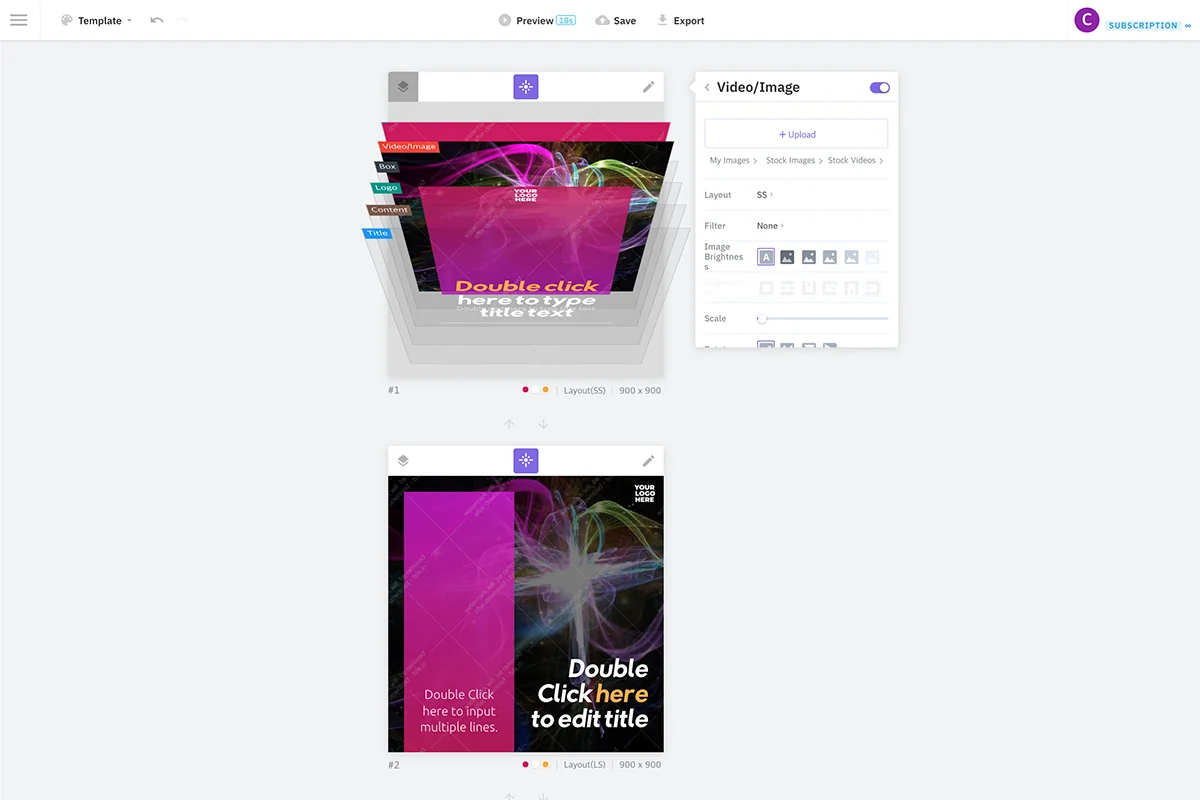Click the pencil edit icon on scene #1
Viewport: 1200px width, 800px height.
(648, 87)
